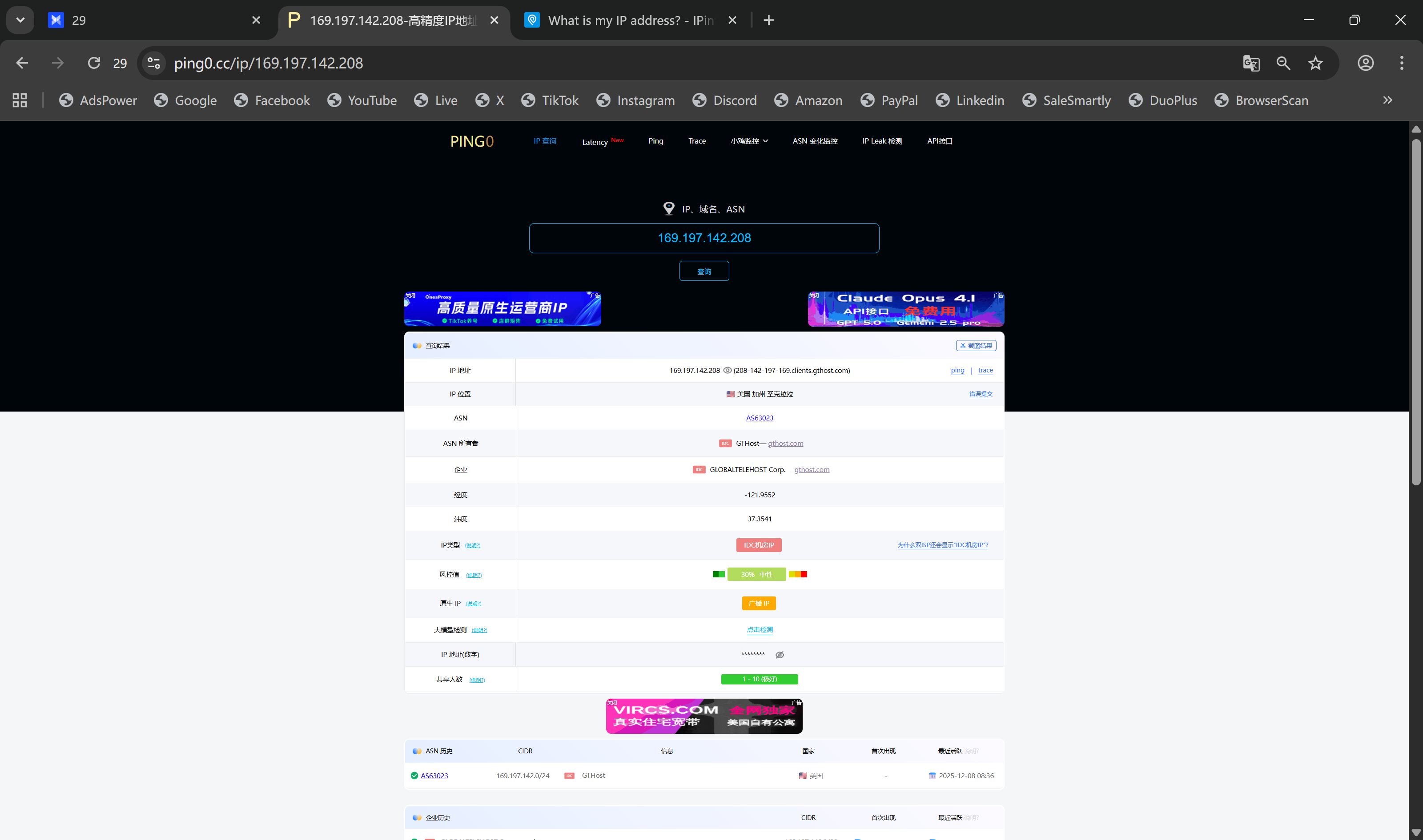Reload the page with the refresh icon

coord(94,63)
